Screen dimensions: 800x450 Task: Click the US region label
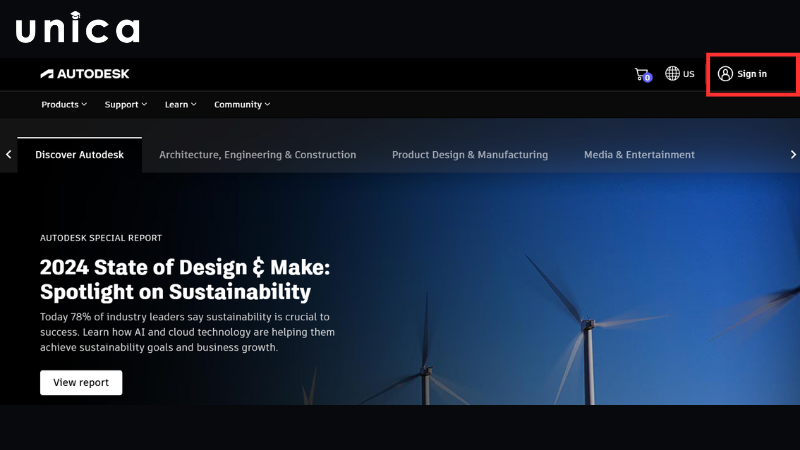[x=689, y=74]
